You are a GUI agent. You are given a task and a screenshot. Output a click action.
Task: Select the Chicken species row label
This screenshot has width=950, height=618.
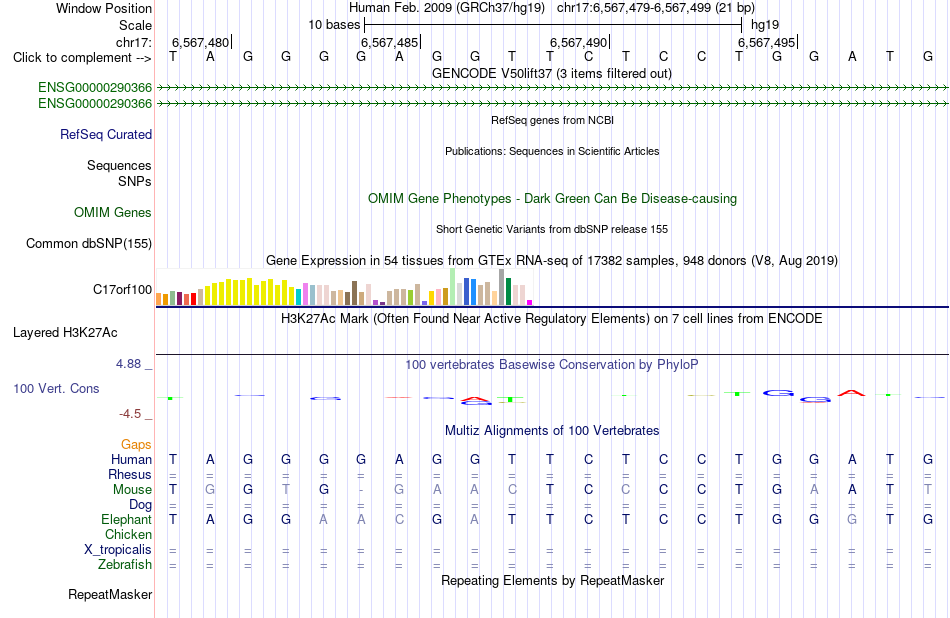click(x=128, y=534)
